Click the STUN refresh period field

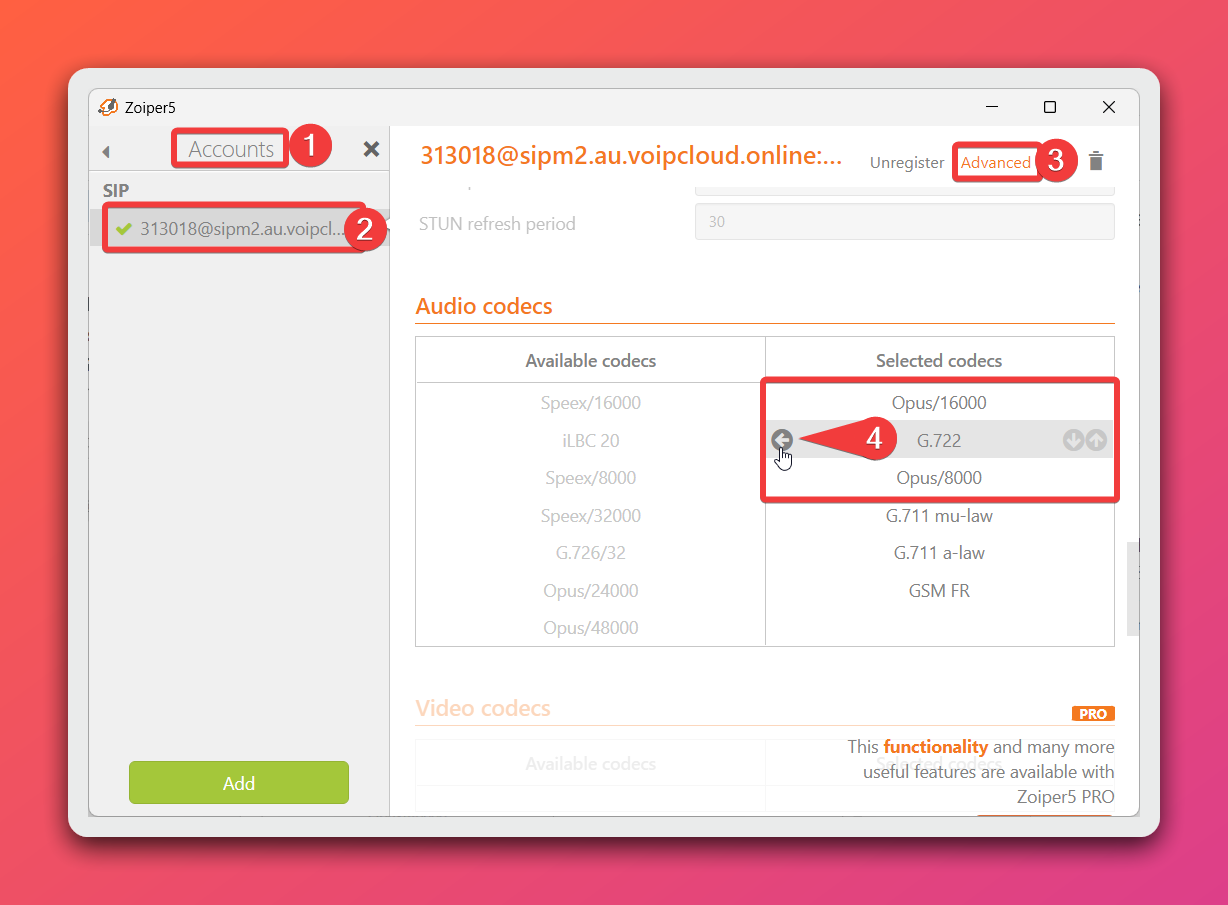[x=905, y=222]
